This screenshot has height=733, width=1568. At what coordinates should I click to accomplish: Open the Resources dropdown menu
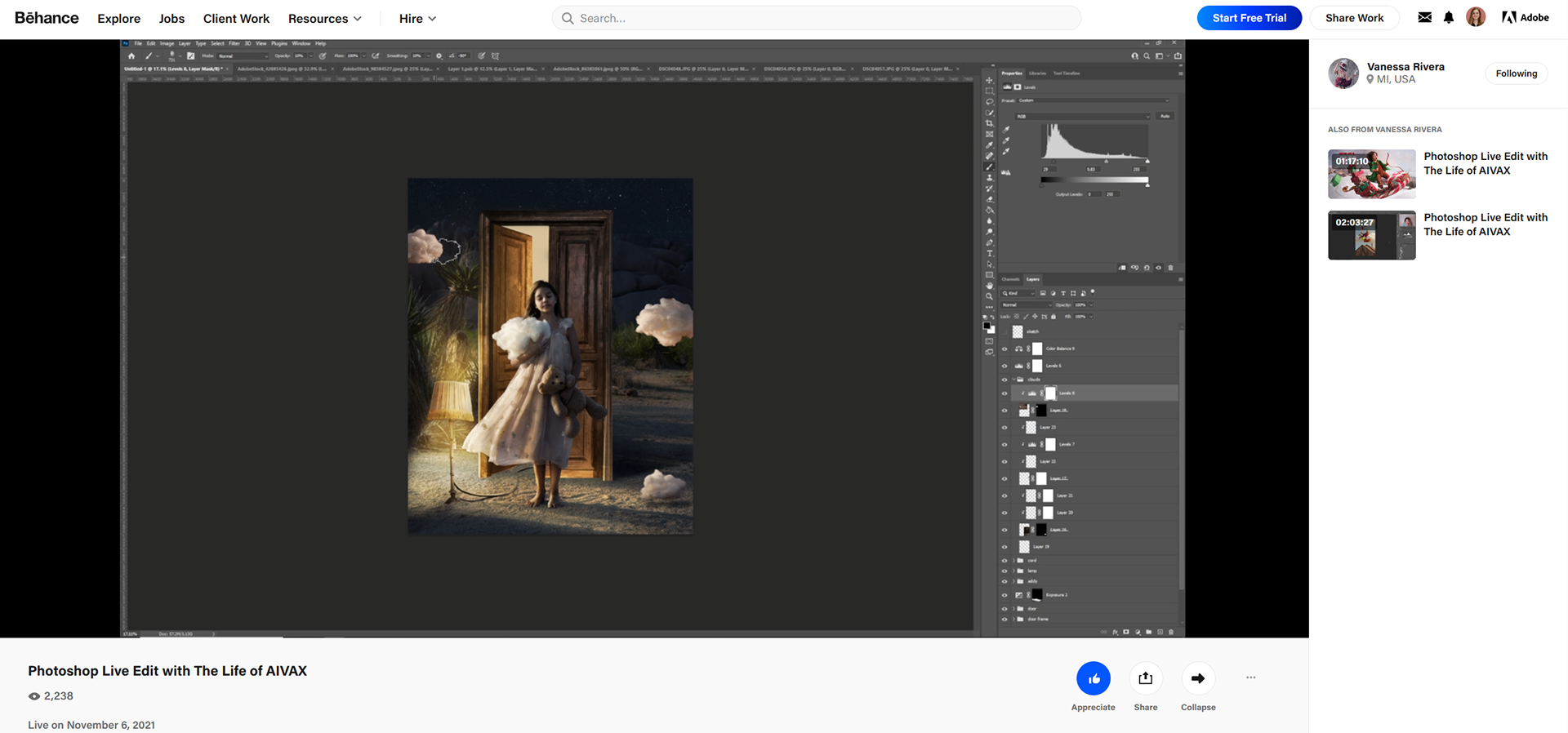click(x=324, y=18)
